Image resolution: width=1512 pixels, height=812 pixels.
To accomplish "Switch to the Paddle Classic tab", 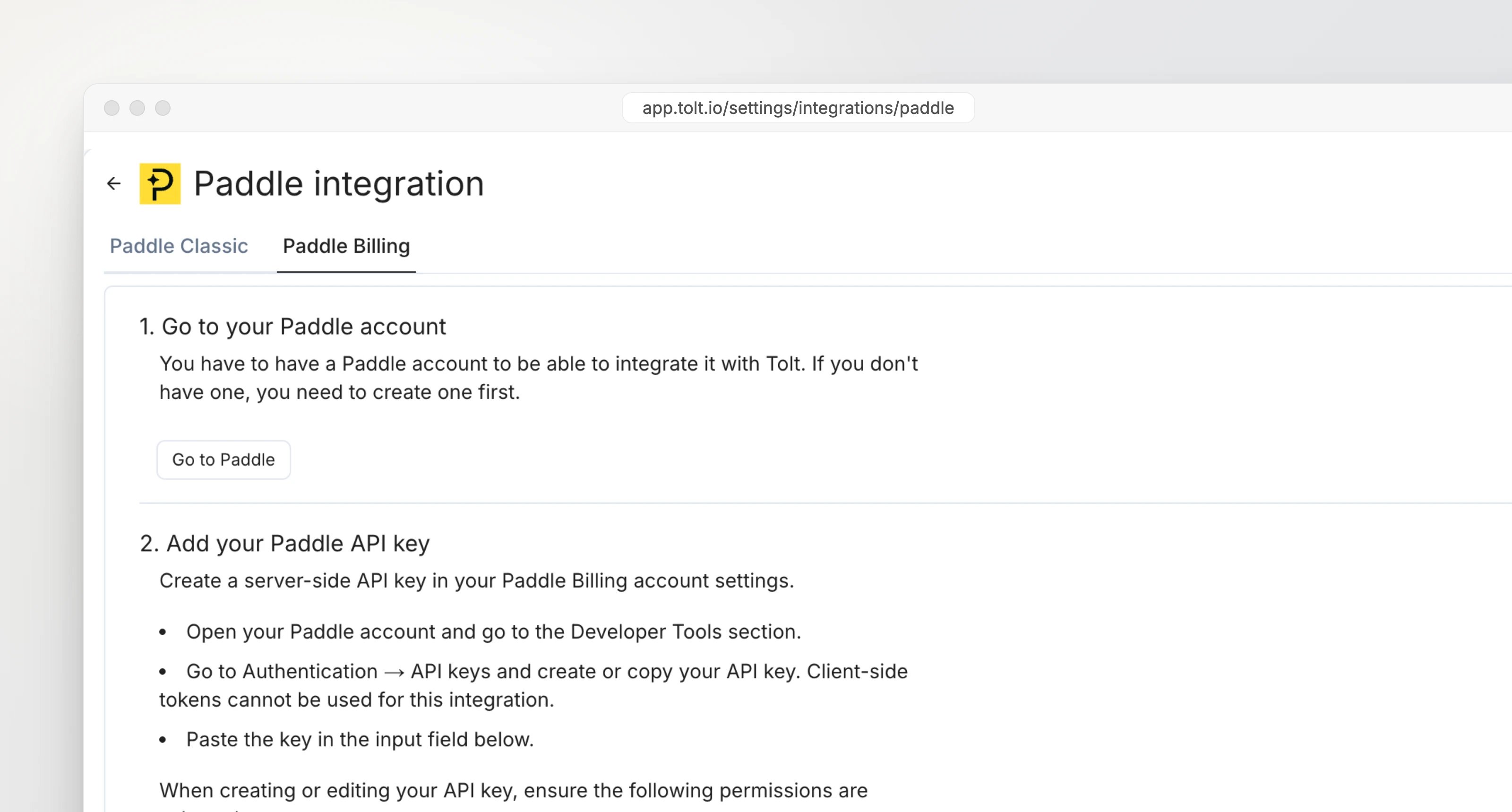I will (179, 246).
